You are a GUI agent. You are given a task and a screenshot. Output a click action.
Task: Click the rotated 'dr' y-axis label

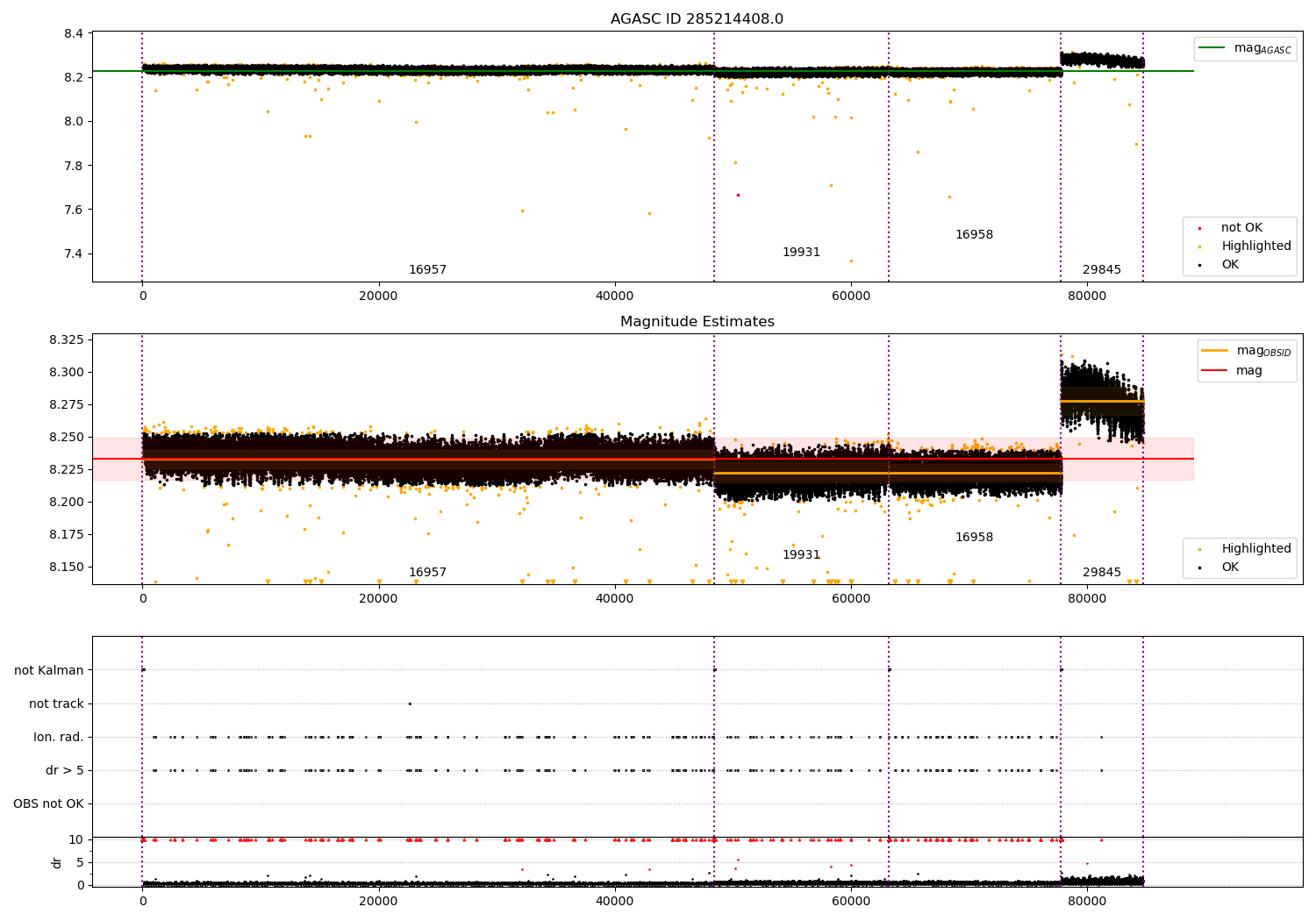point(57,863)
